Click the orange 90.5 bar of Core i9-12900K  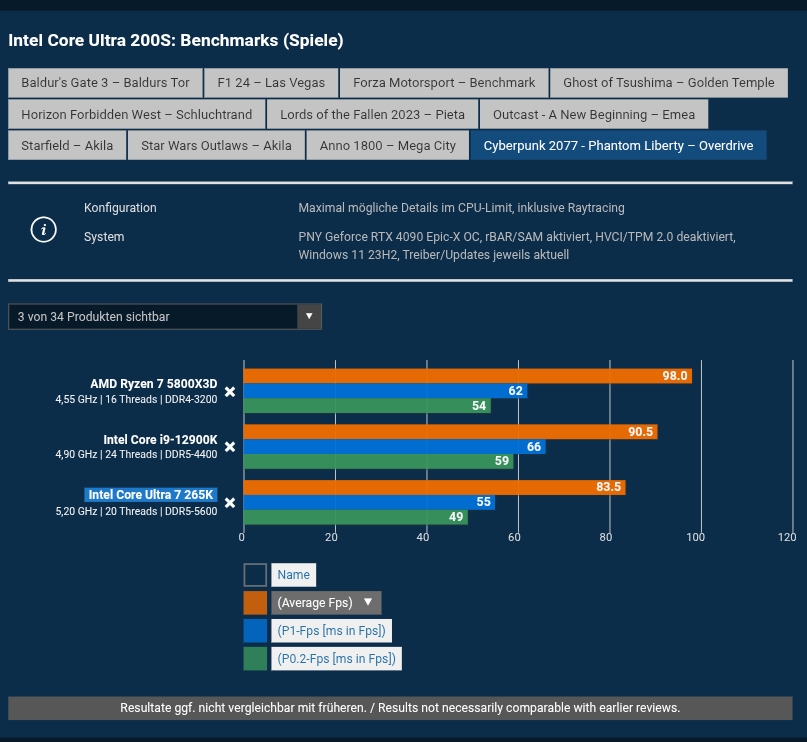(450, 431)
